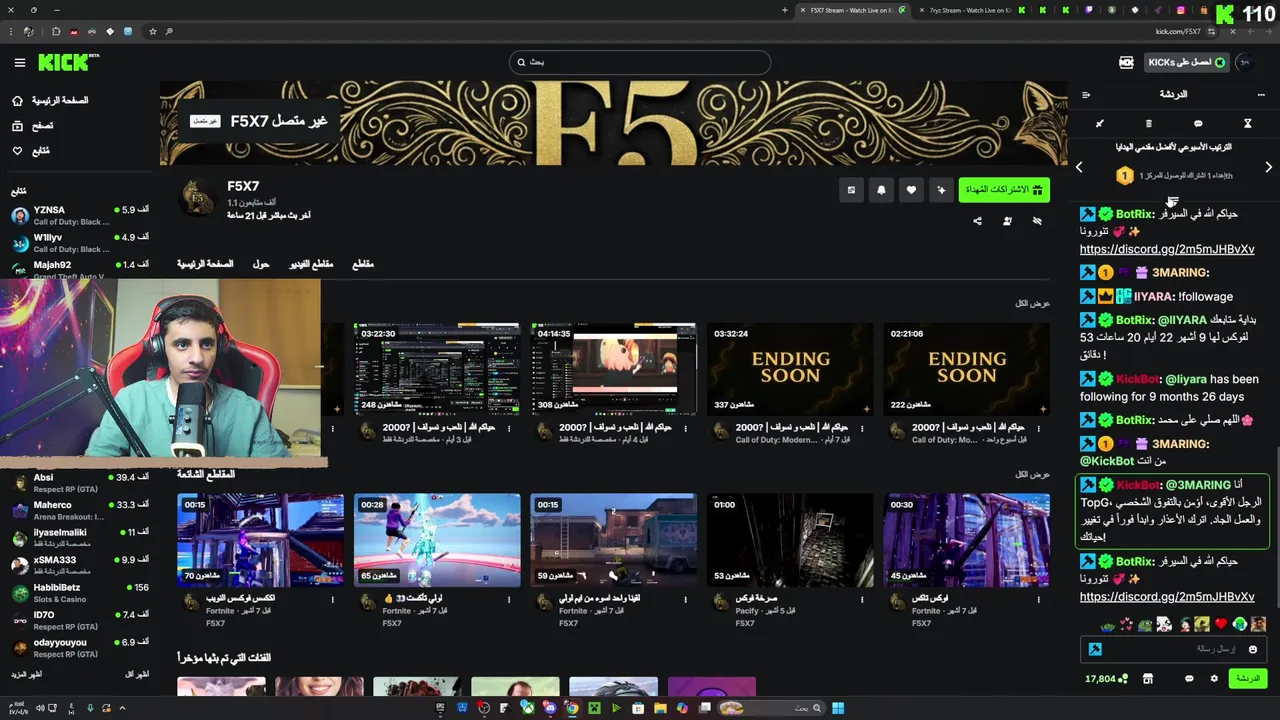Click the speech bubble icon beside chat settings
This screenshot has height=720, width=1280.
coord(1189,678)
